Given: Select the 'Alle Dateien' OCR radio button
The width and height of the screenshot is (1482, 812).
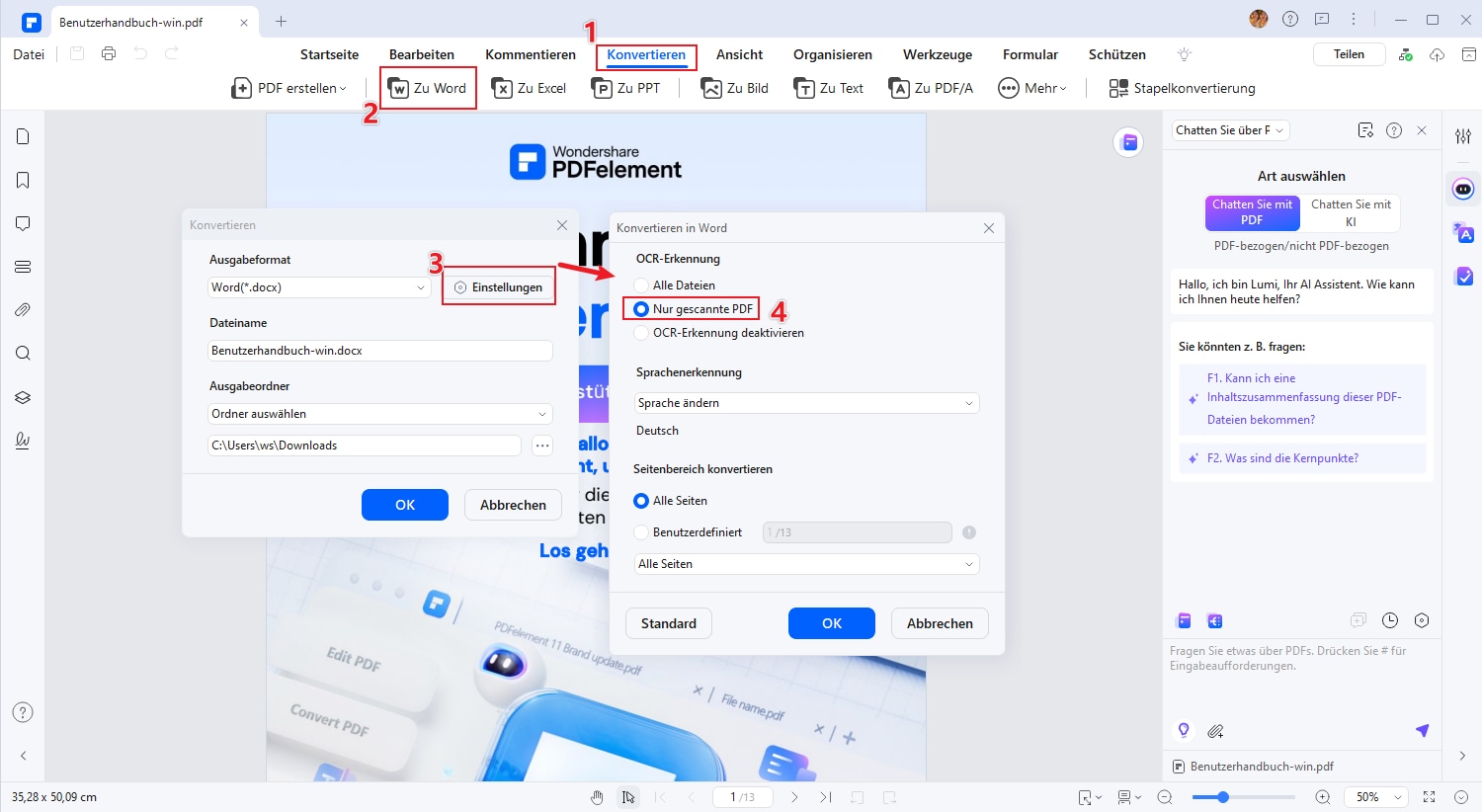Looking at the screenshot, I should coord(641,285).
